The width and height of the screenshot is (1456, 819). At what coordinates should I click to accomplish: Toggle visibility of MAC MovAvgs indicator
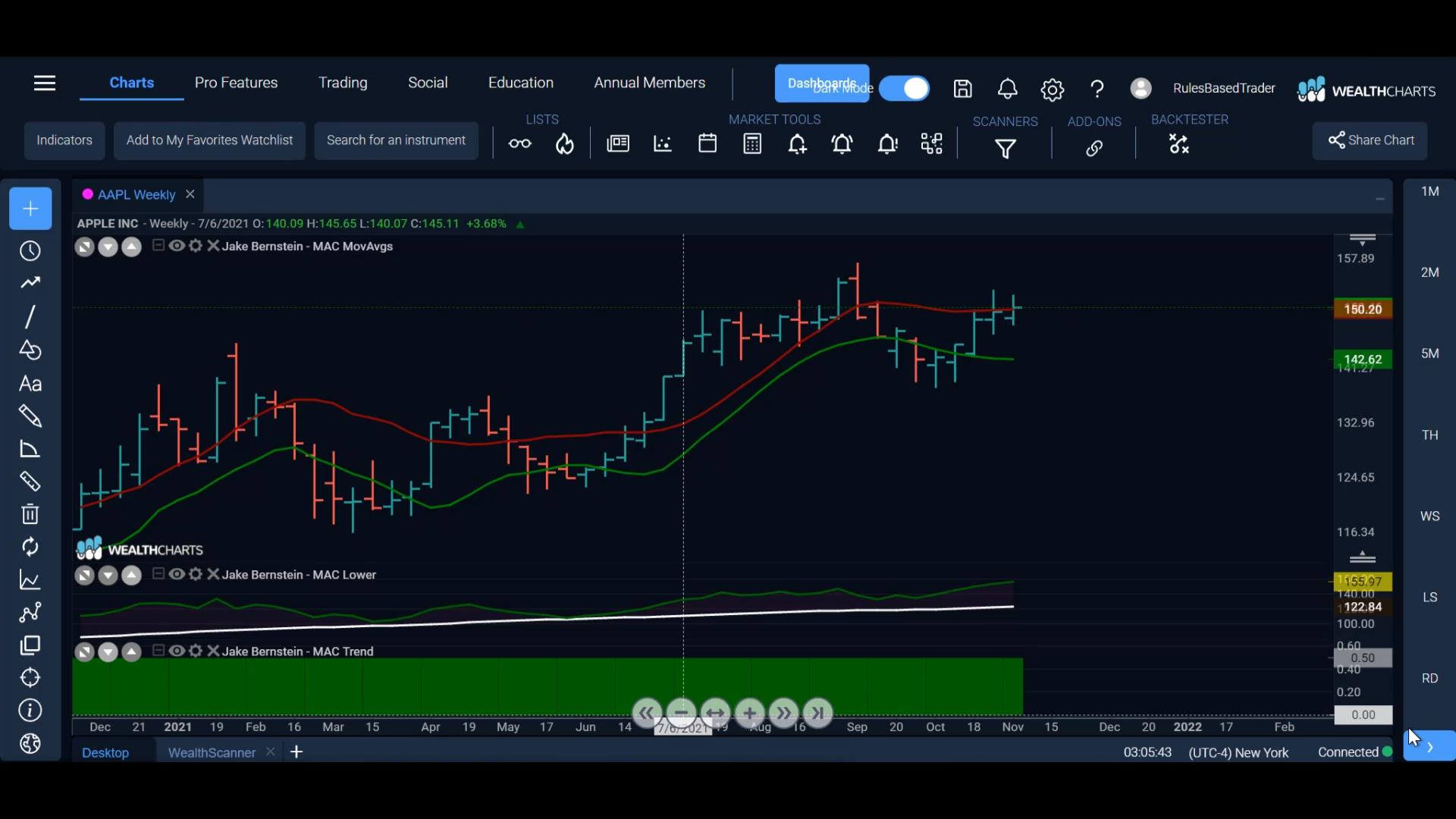177,246
